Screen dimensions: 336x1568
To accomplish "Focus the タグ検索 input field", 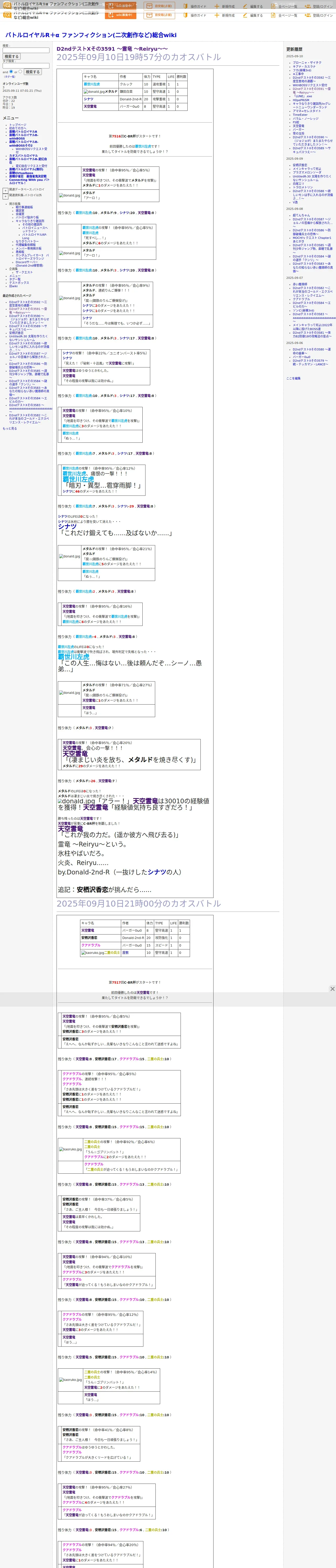I will pyautogui.click(x=26, y=66).
